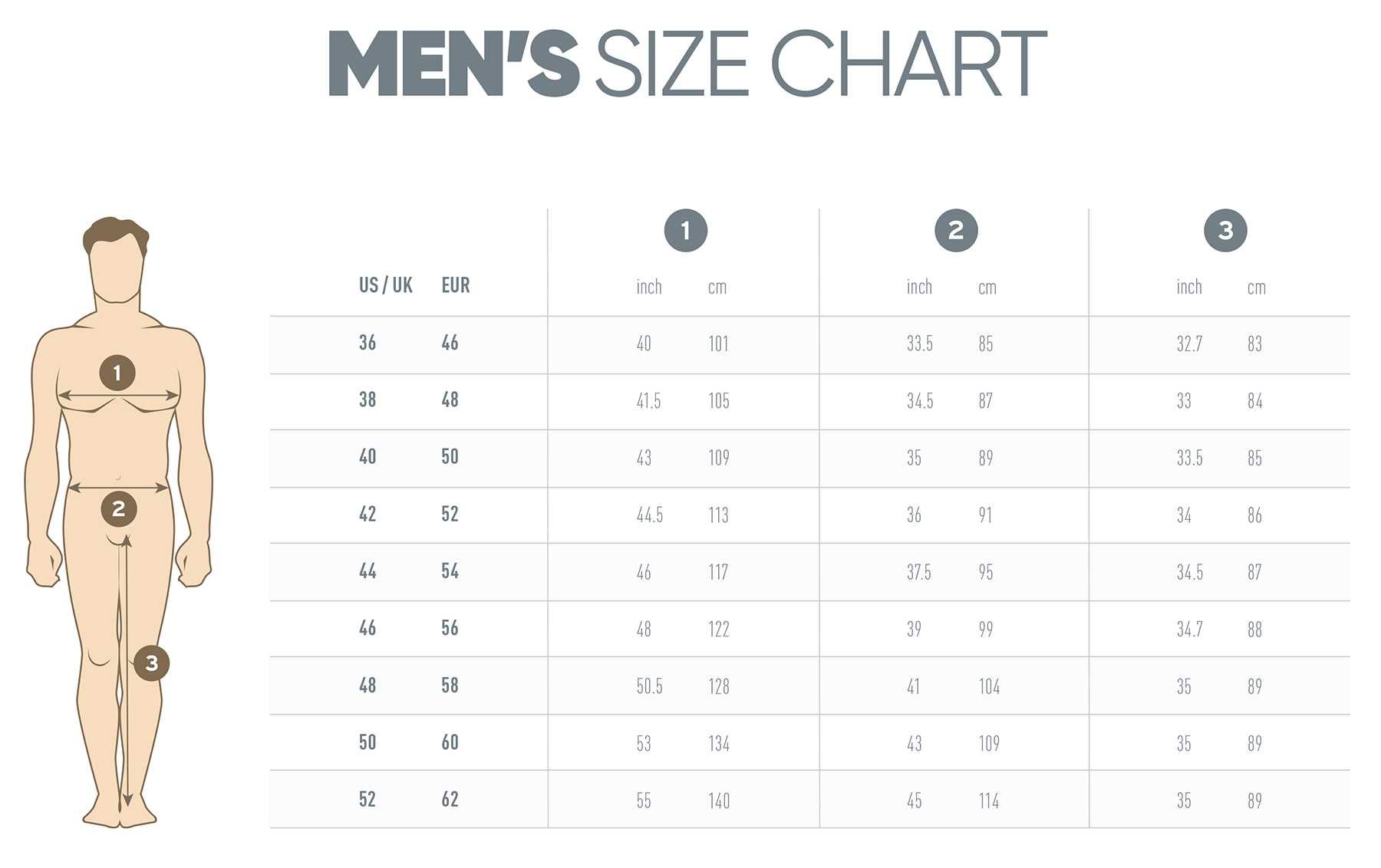1381x868 pixels.
Task: Click the brown waist marker 2 on figure
Action: pyautogui.click(x=118, y=508)
